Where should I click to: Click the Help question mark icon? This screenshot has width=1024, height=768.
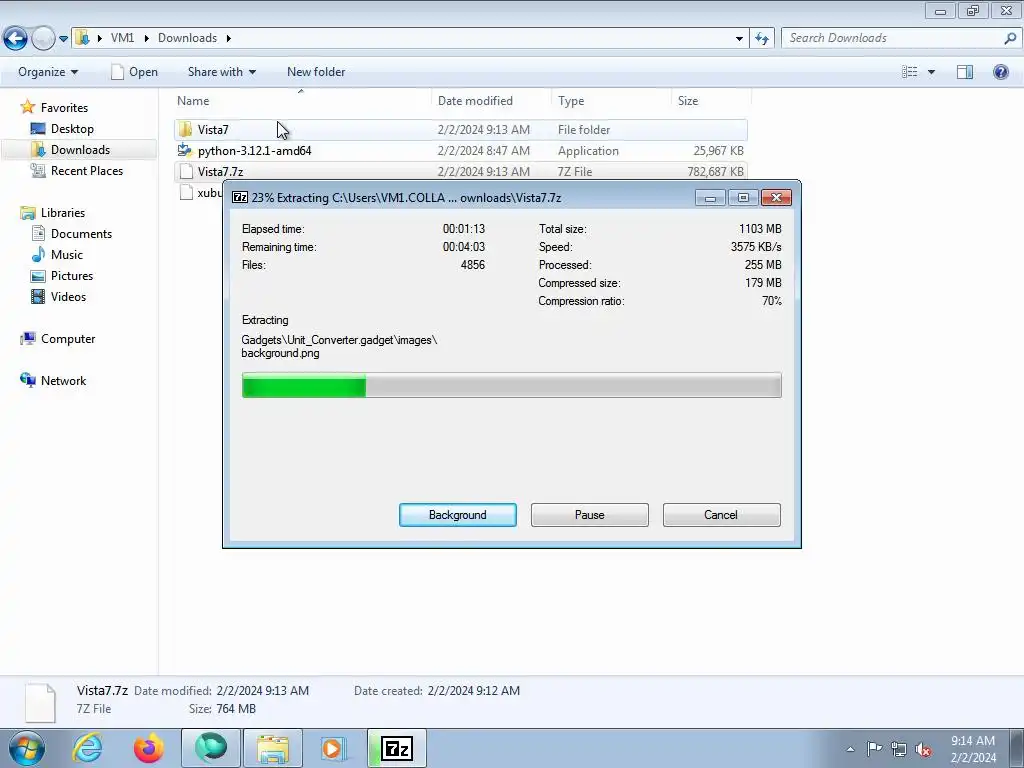tap(1000, 72)
